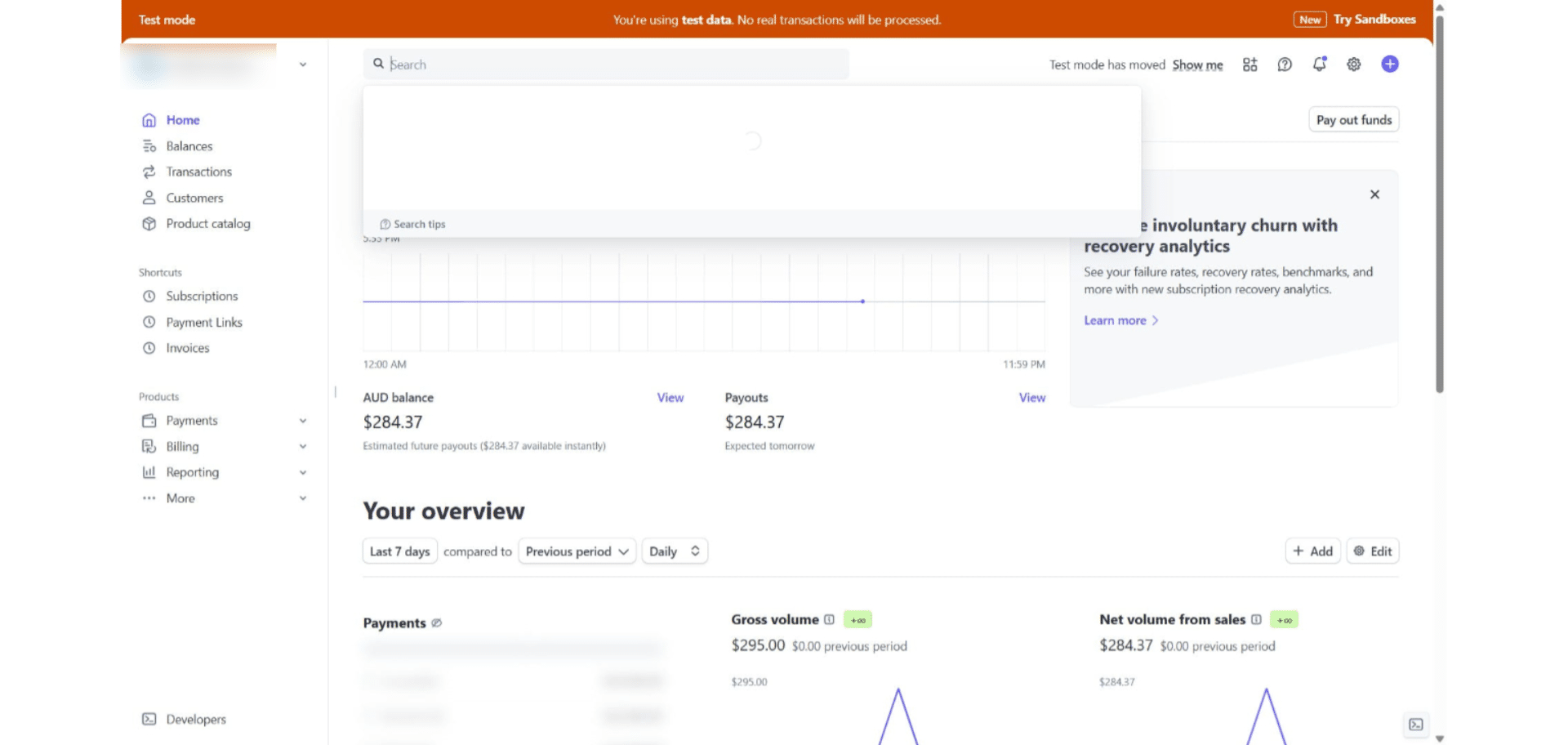Close the recovery analytics promo card
The height and width of the screenshot is (745, 1568).
1374,194
